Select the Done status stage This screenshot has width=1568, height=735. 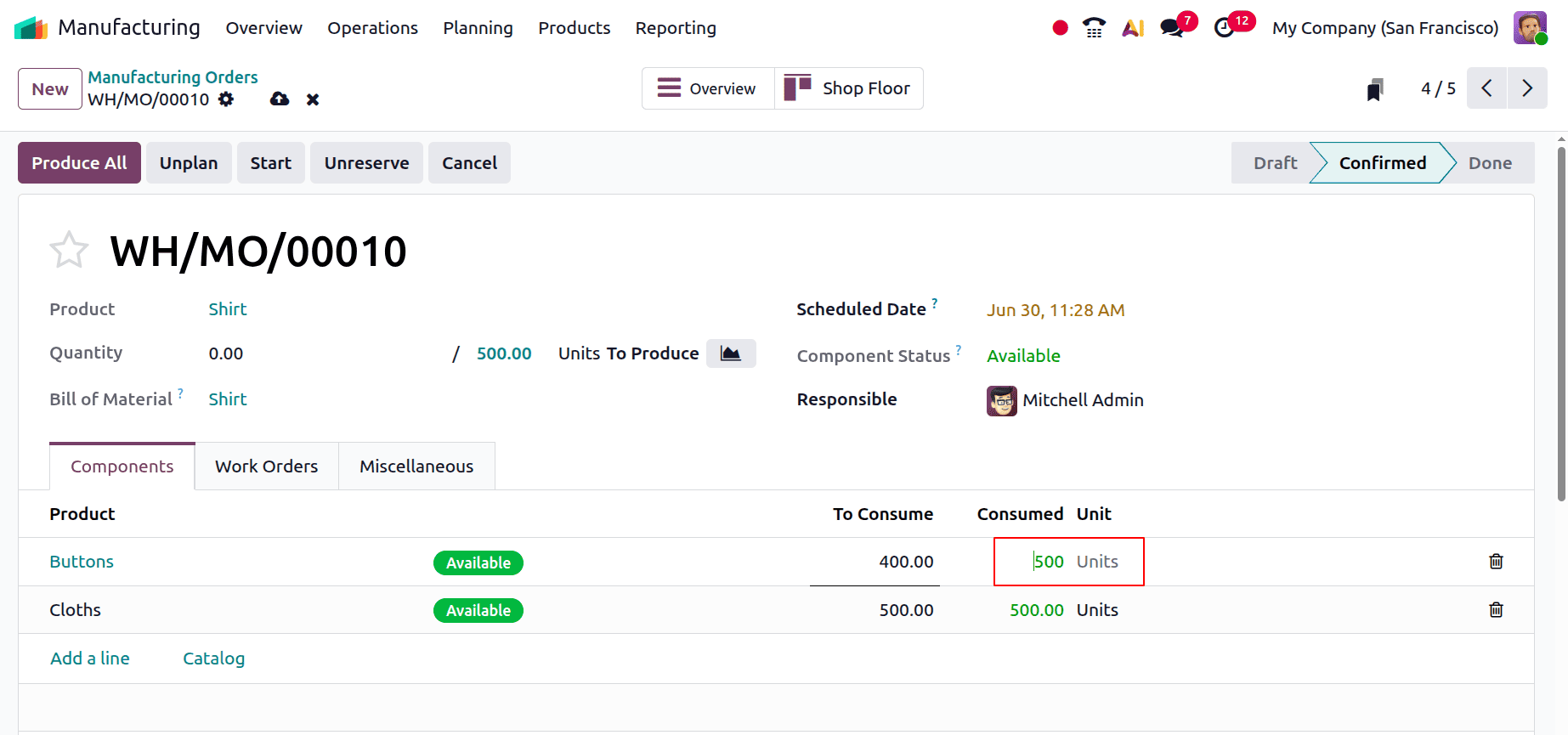coord(1491,163)
